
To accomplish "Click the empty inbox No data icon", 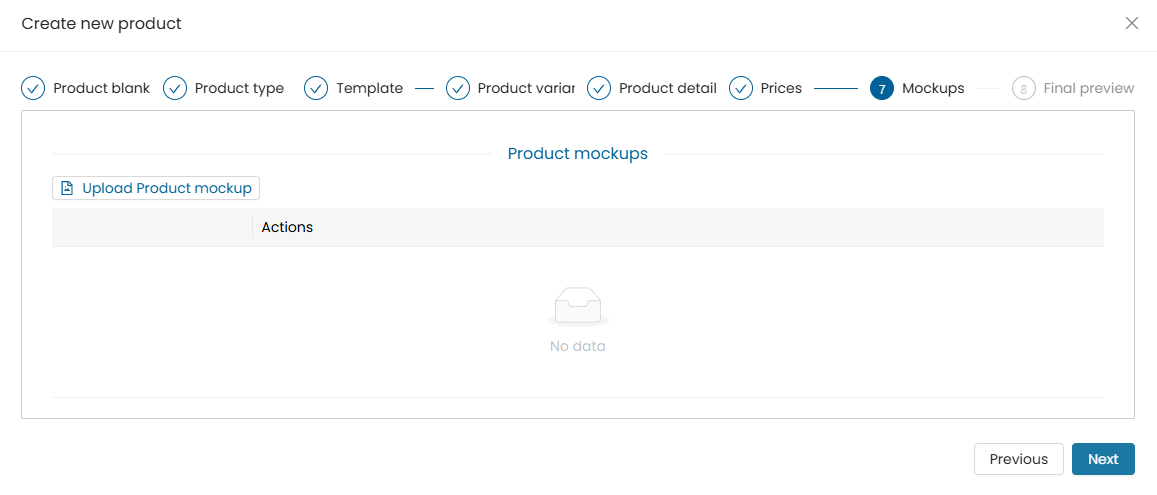I will (x=578, y=307).
